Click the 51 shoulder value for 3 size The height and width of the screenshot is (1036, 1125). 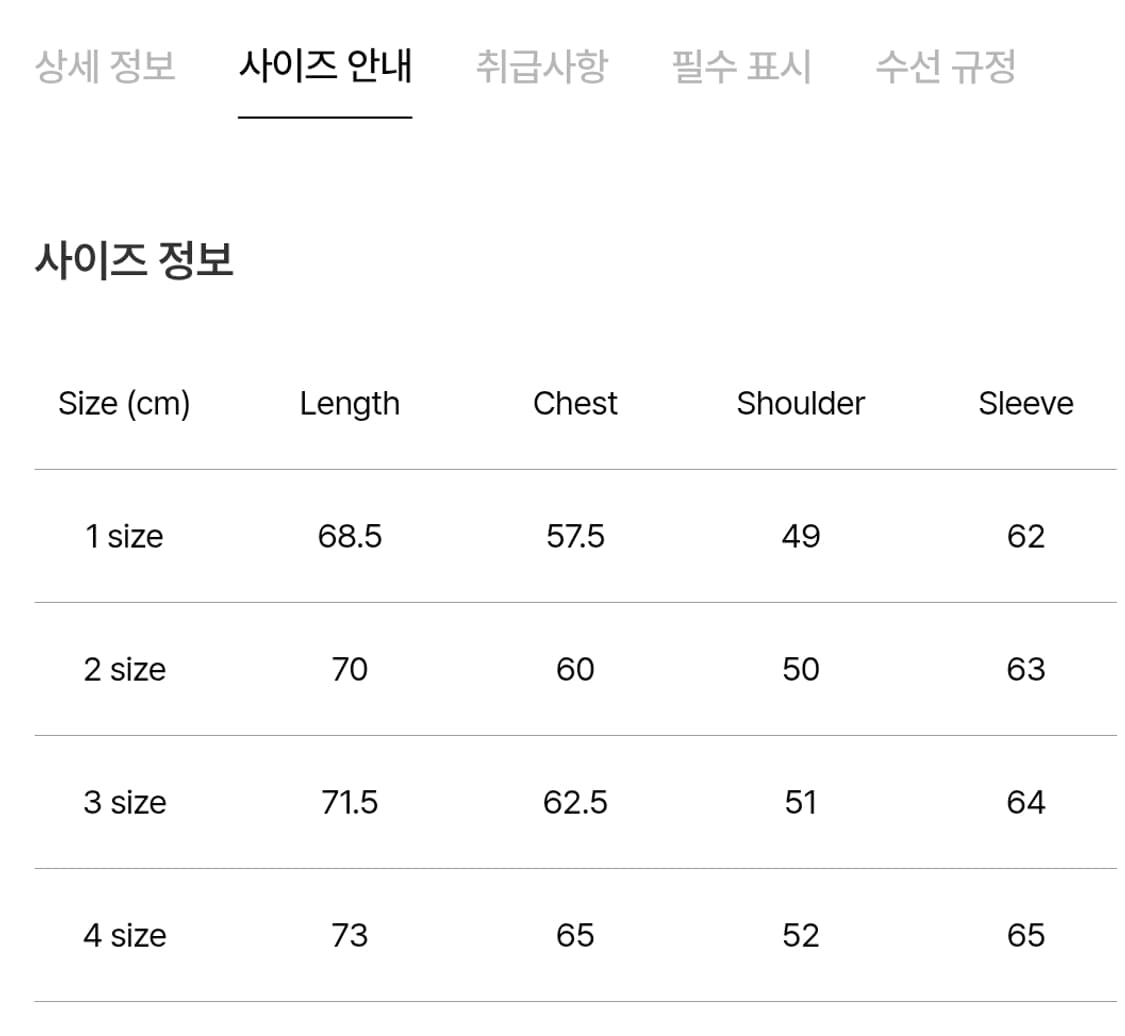coord(800,802)
